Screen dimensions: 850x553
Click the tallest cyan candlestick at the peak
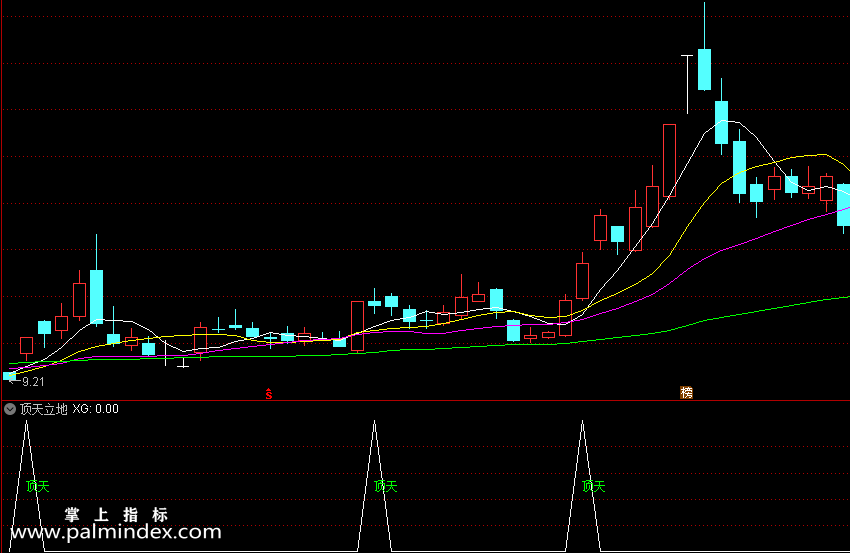[704, 69]
